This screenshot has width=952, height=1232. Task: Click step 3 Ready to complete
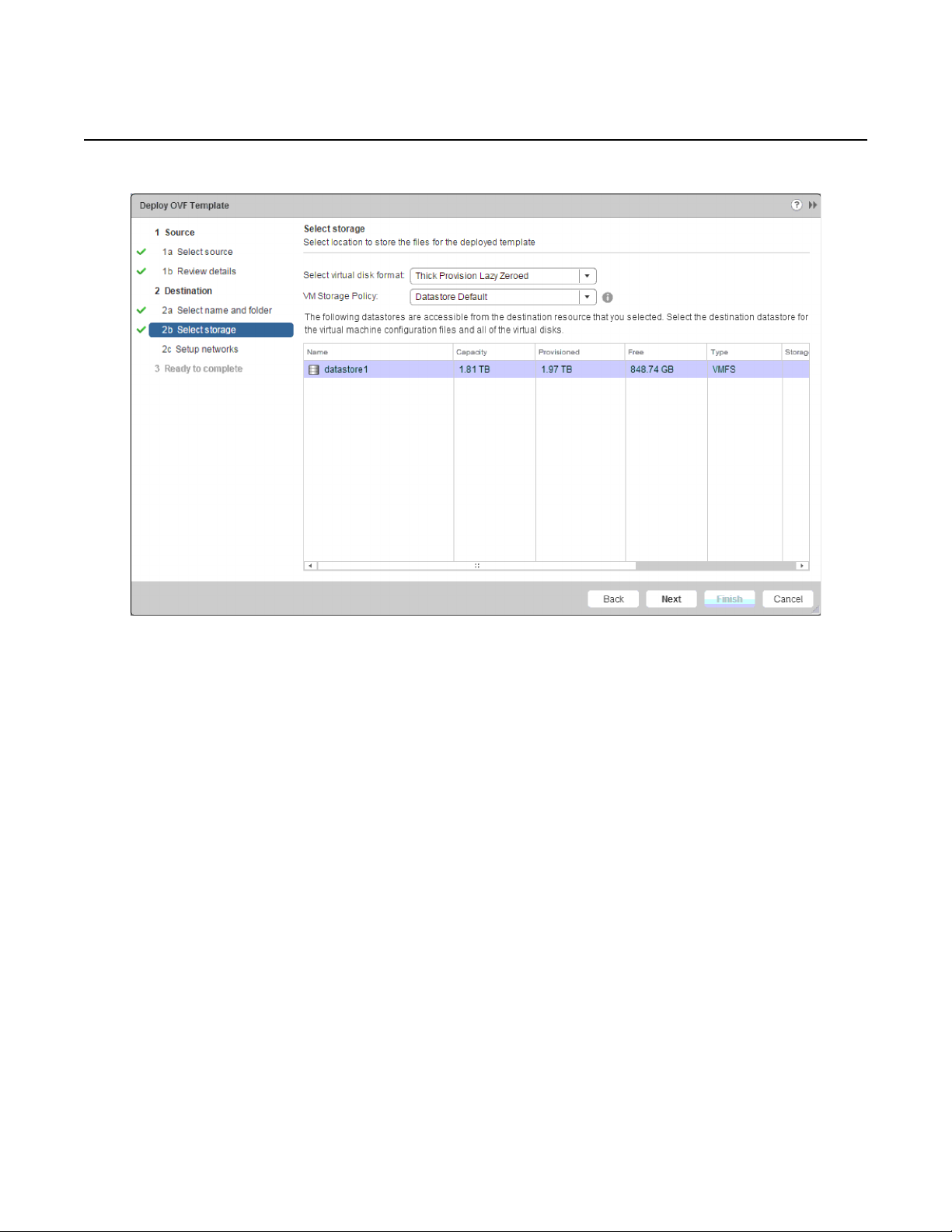(x=198, y=368)
